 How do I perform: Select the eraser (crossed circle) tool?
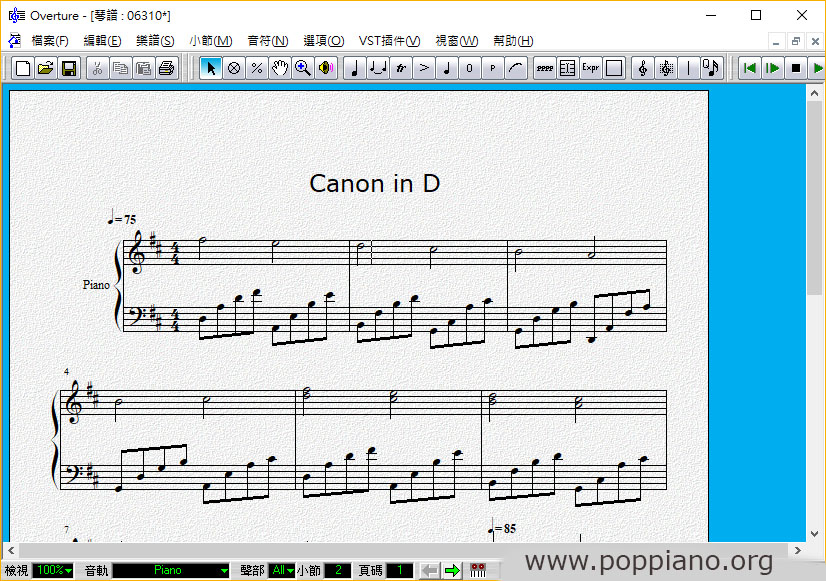(234, 68)
